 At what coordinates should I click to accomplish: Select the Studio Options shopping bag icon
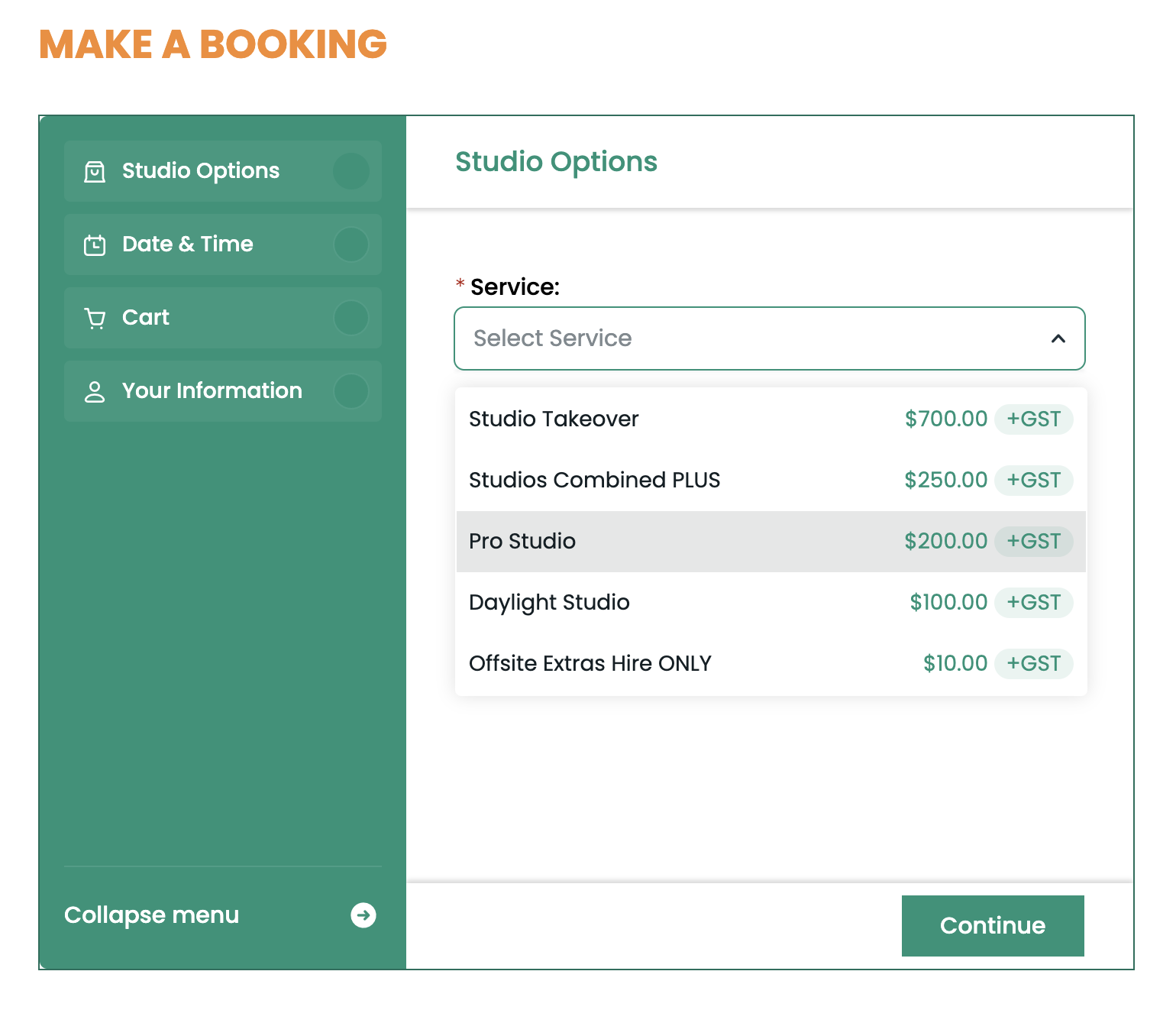(94, 171)
